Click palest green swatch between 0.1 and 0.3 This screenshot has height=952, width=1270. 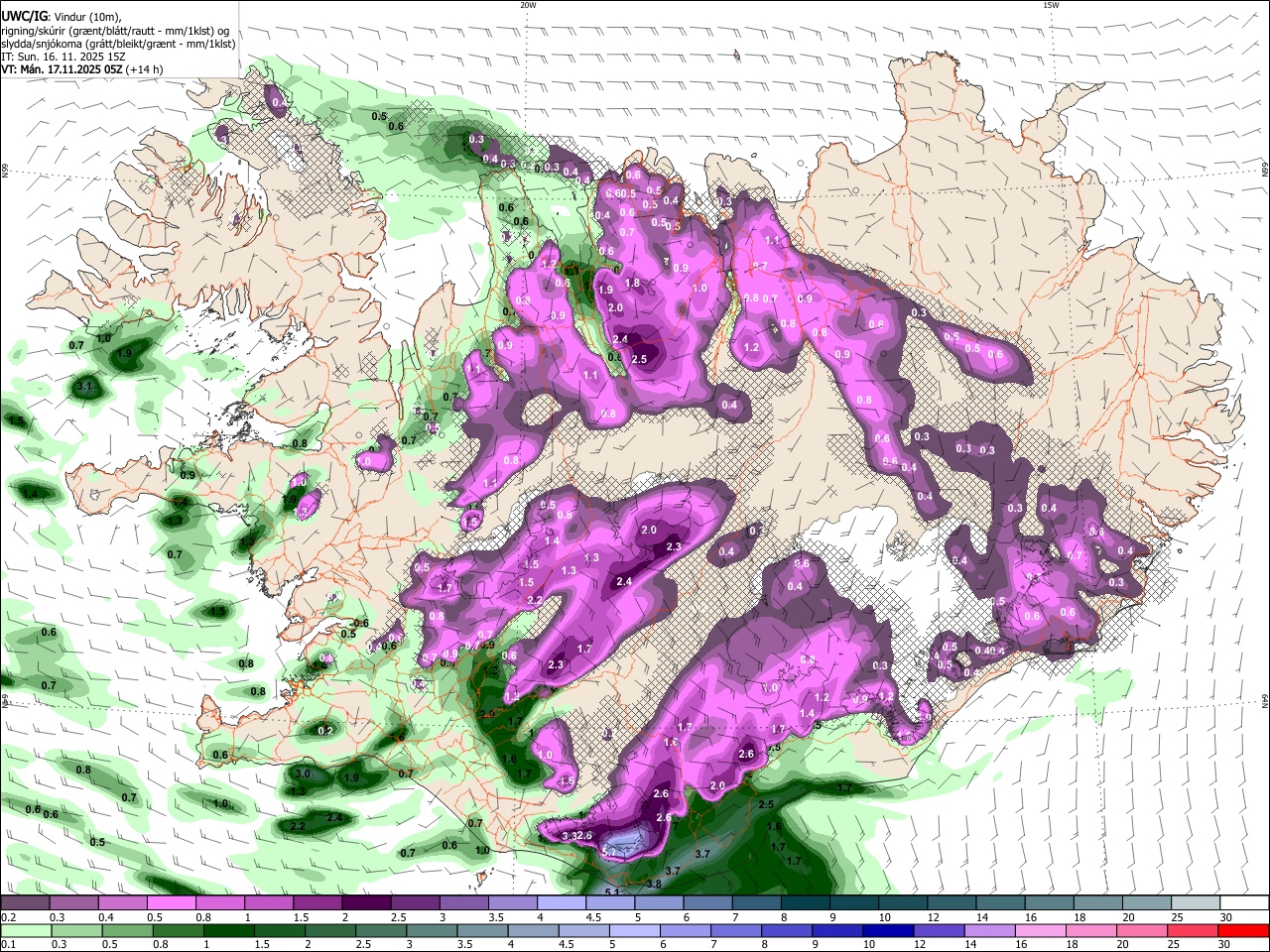(25, 930)
